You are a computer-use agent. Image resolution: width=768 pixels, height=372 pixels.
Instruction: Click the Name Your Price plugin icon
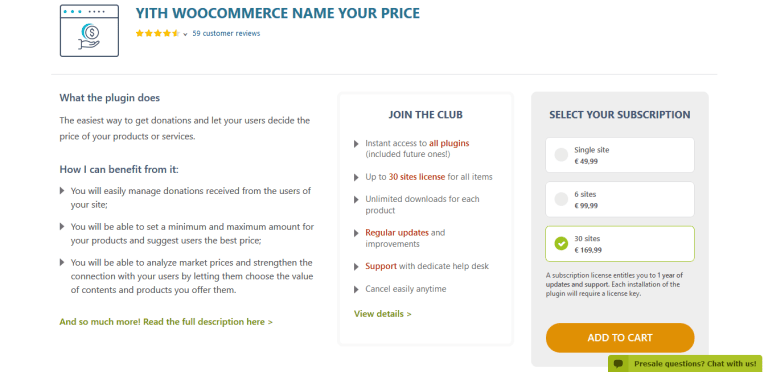pos(89,31)
